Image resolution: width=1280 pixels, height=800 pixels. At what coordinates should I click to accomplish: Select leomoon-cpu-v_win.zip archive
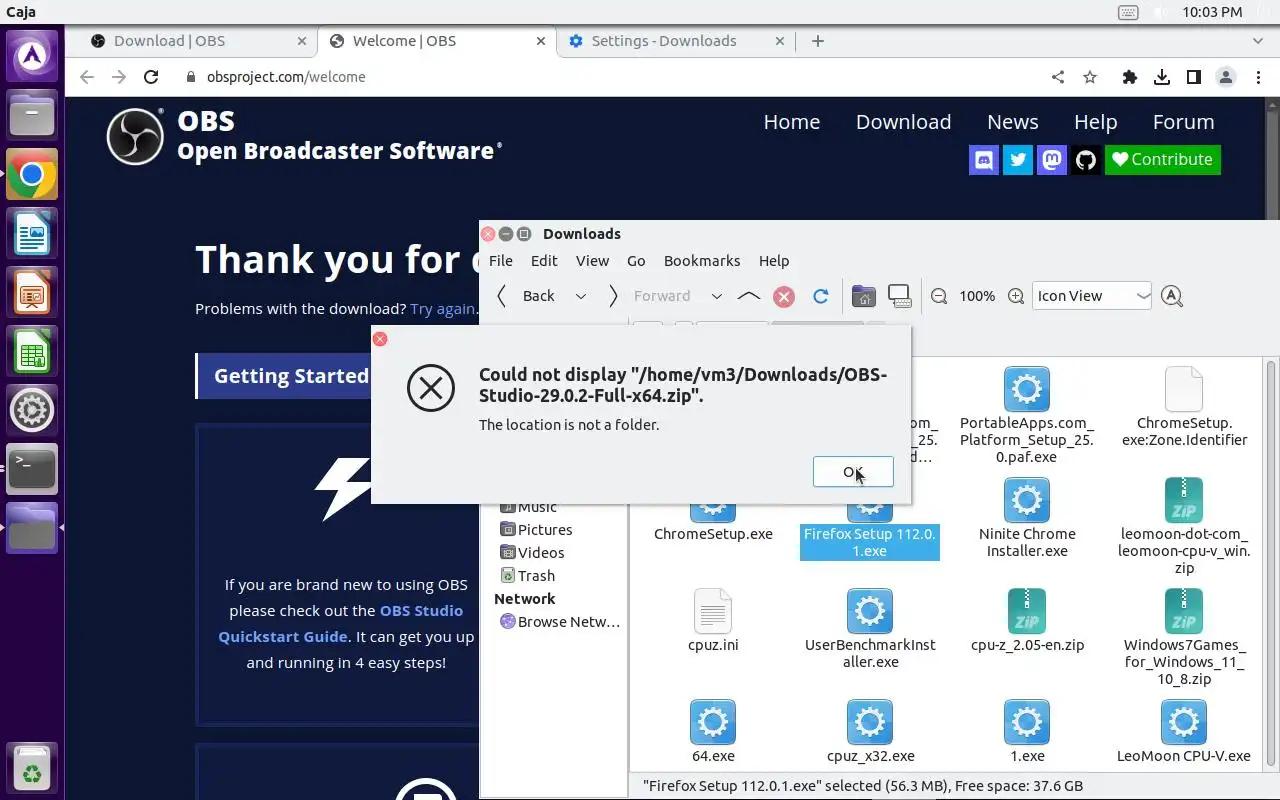(1184, 527)
